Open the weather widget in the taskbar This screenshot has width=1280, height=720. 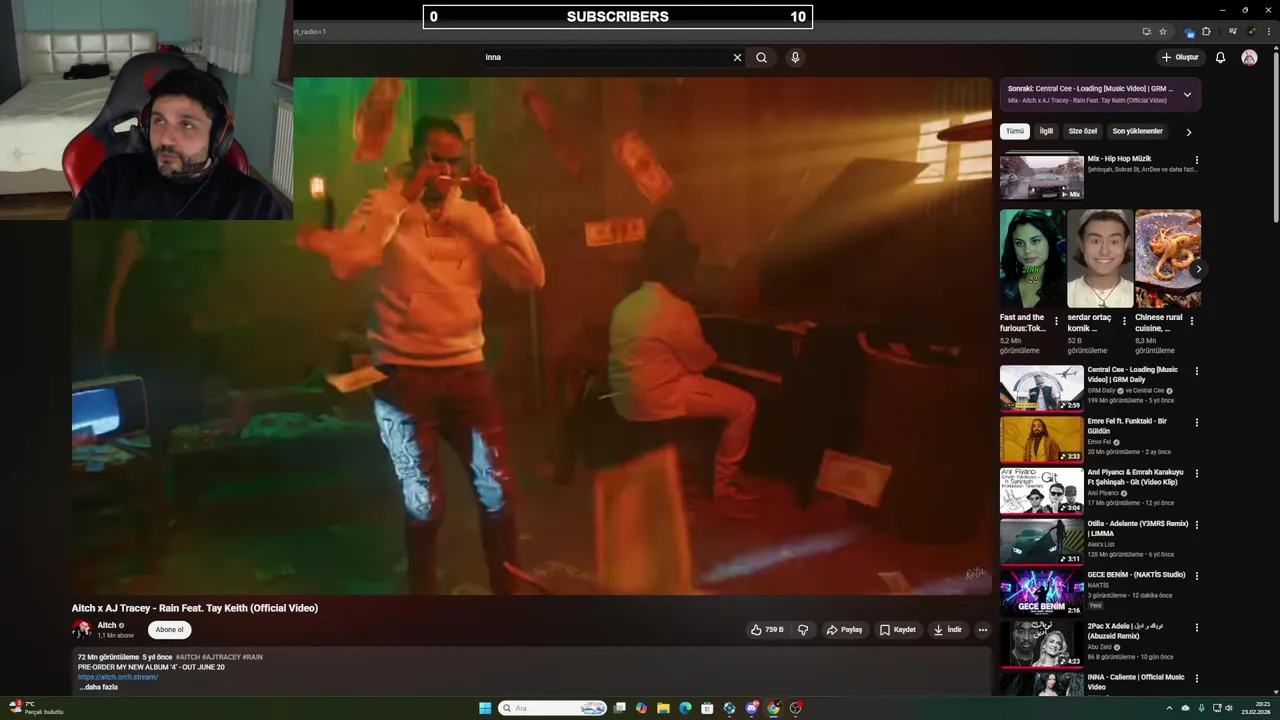point(38,708)
